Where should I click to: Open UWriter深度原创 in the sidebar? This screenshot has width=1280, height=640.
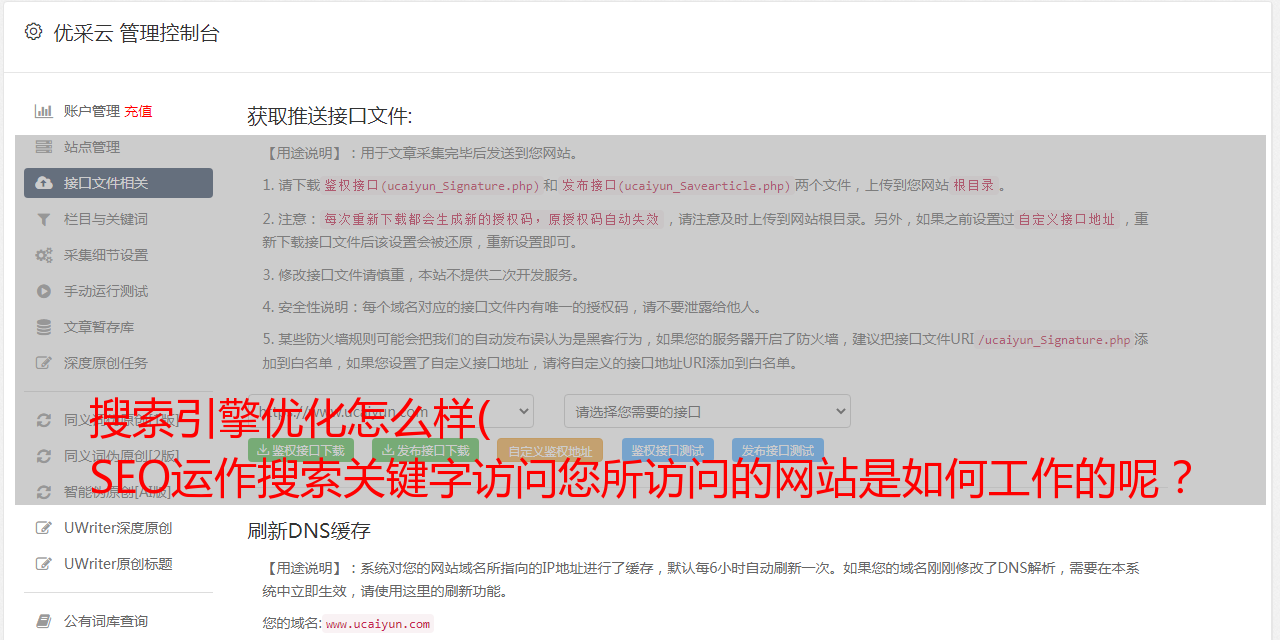coord(118,528)
